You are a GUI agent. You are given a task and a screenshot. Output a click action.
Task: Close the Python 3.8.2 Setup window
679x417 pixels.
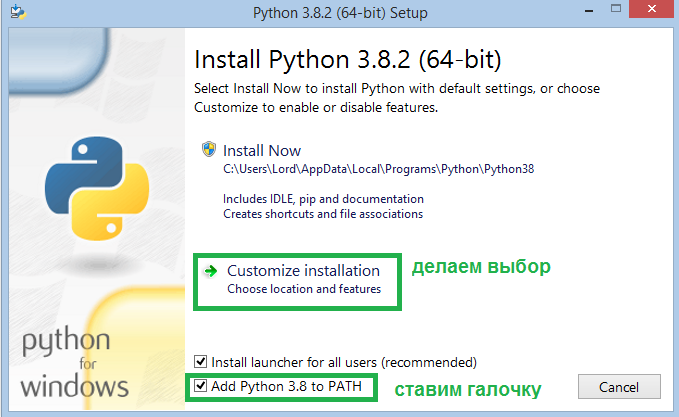652,9
